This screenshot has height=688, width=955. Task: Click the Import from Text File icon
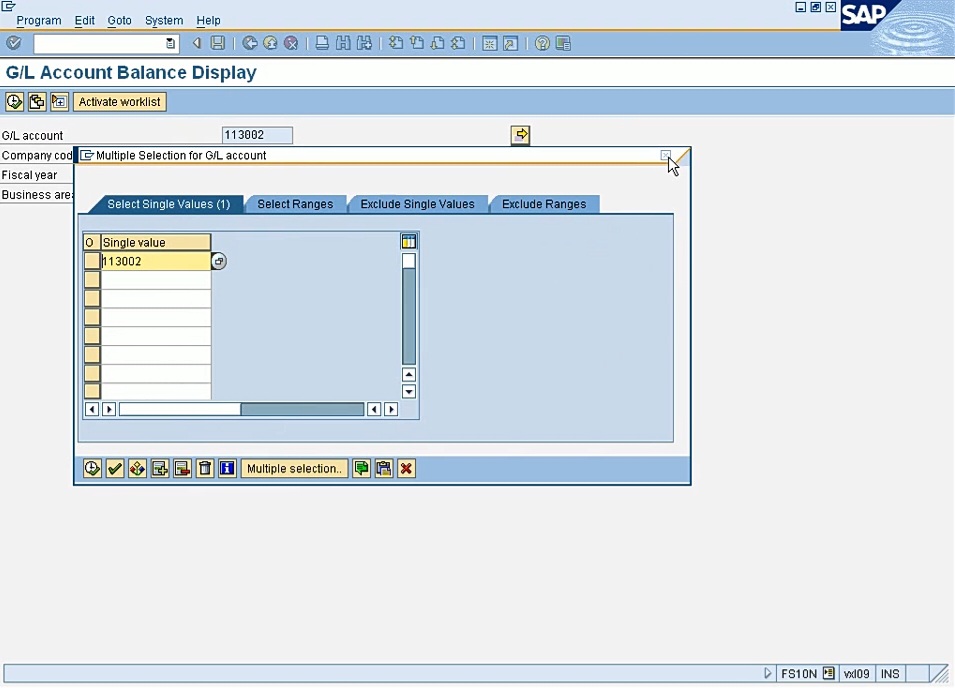pyautogui.click(x=361, y=468)
